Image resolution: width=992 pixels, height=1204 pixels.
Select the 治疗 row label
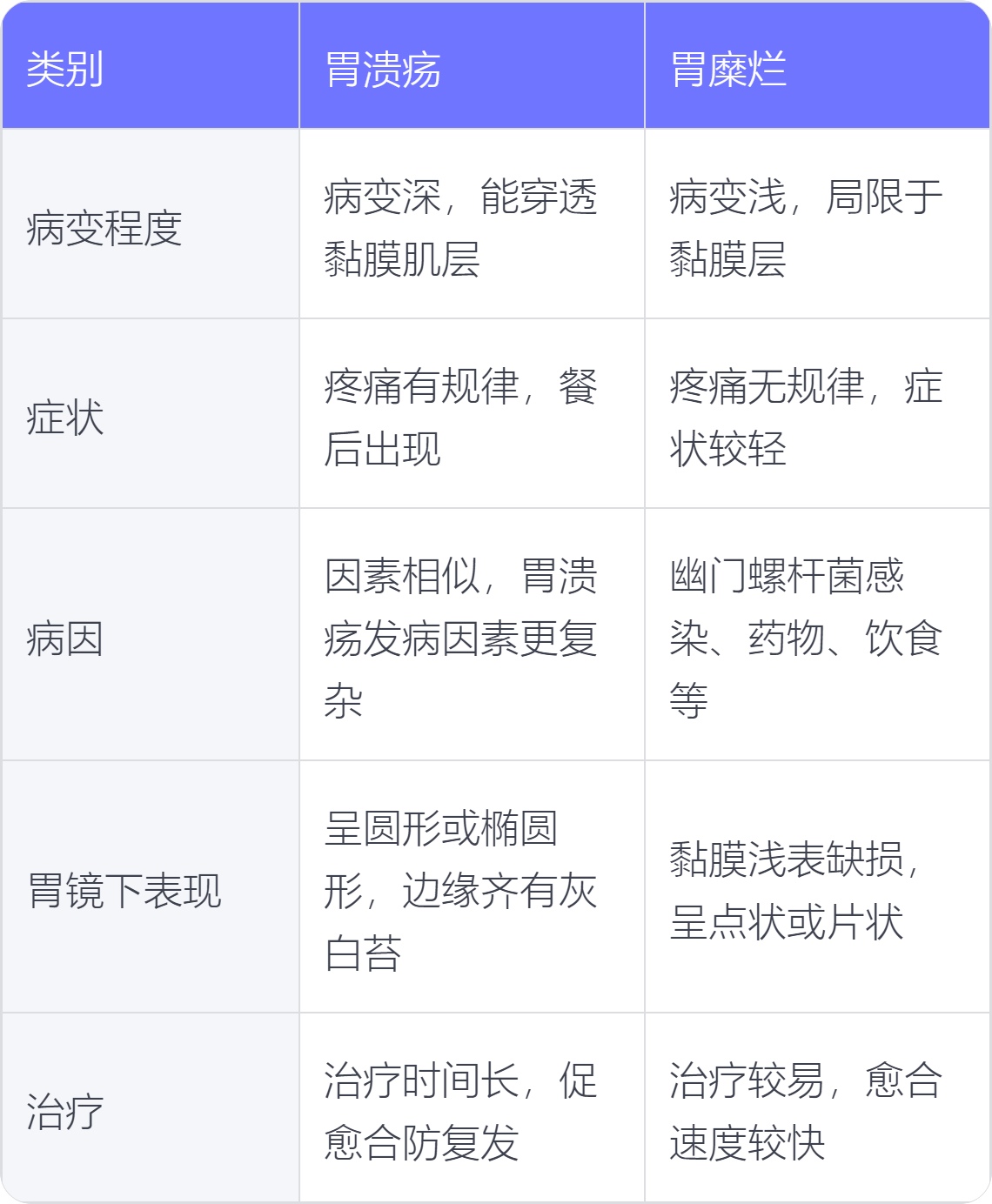[65, 1112]
